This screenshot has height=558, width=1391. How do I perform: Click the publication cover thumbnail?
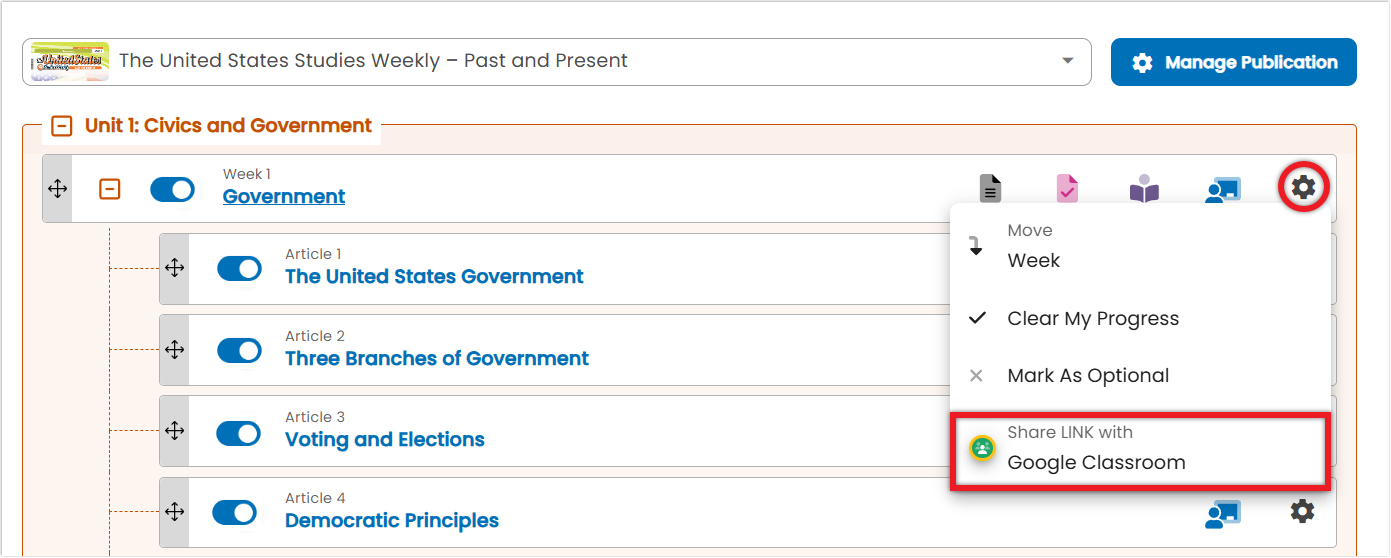tap(70, 61)
